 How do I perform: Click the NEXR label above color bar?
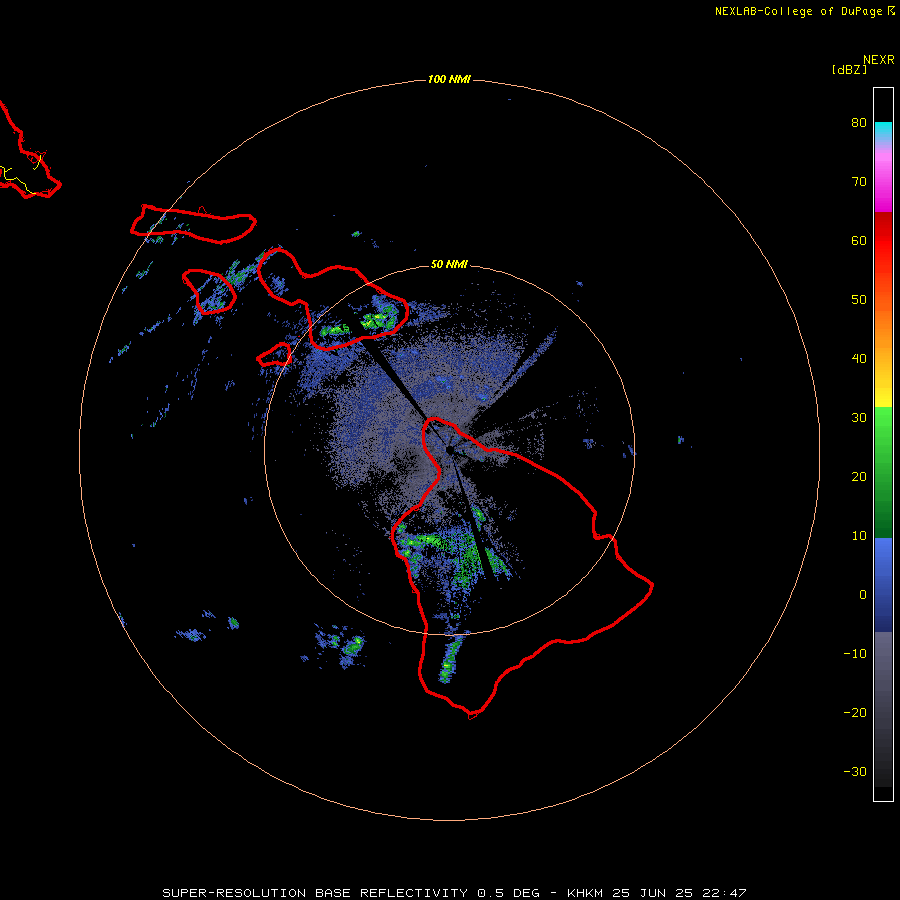click(879, 60)
